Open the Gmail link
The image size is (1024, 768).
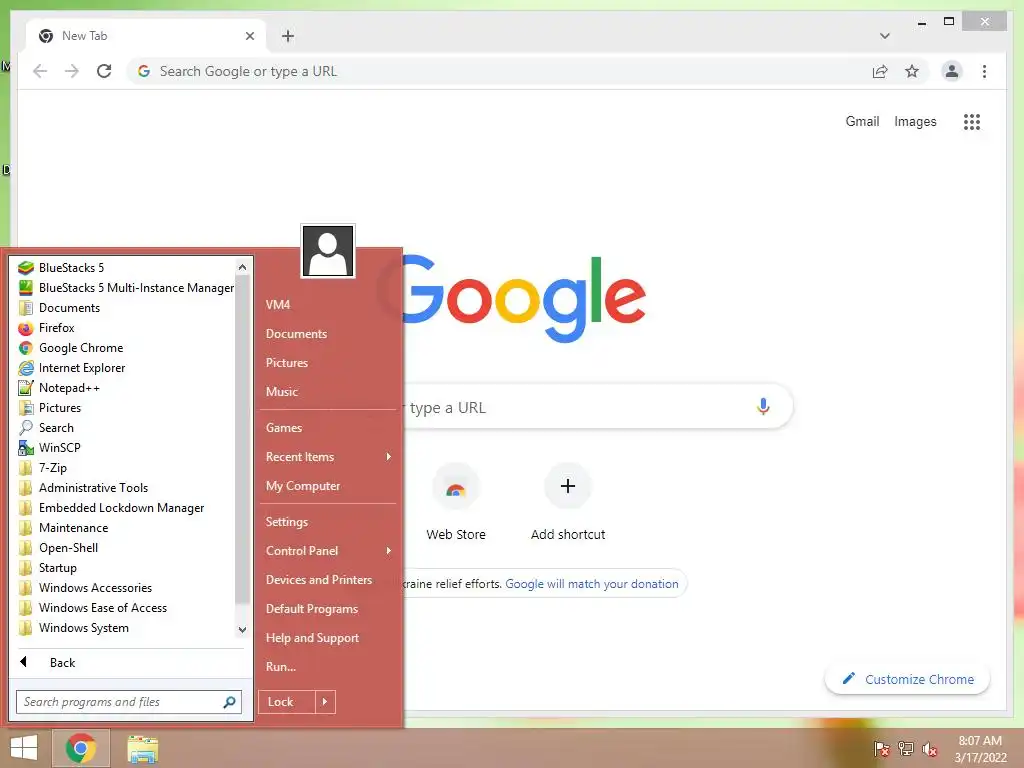(x=862, y=121)
